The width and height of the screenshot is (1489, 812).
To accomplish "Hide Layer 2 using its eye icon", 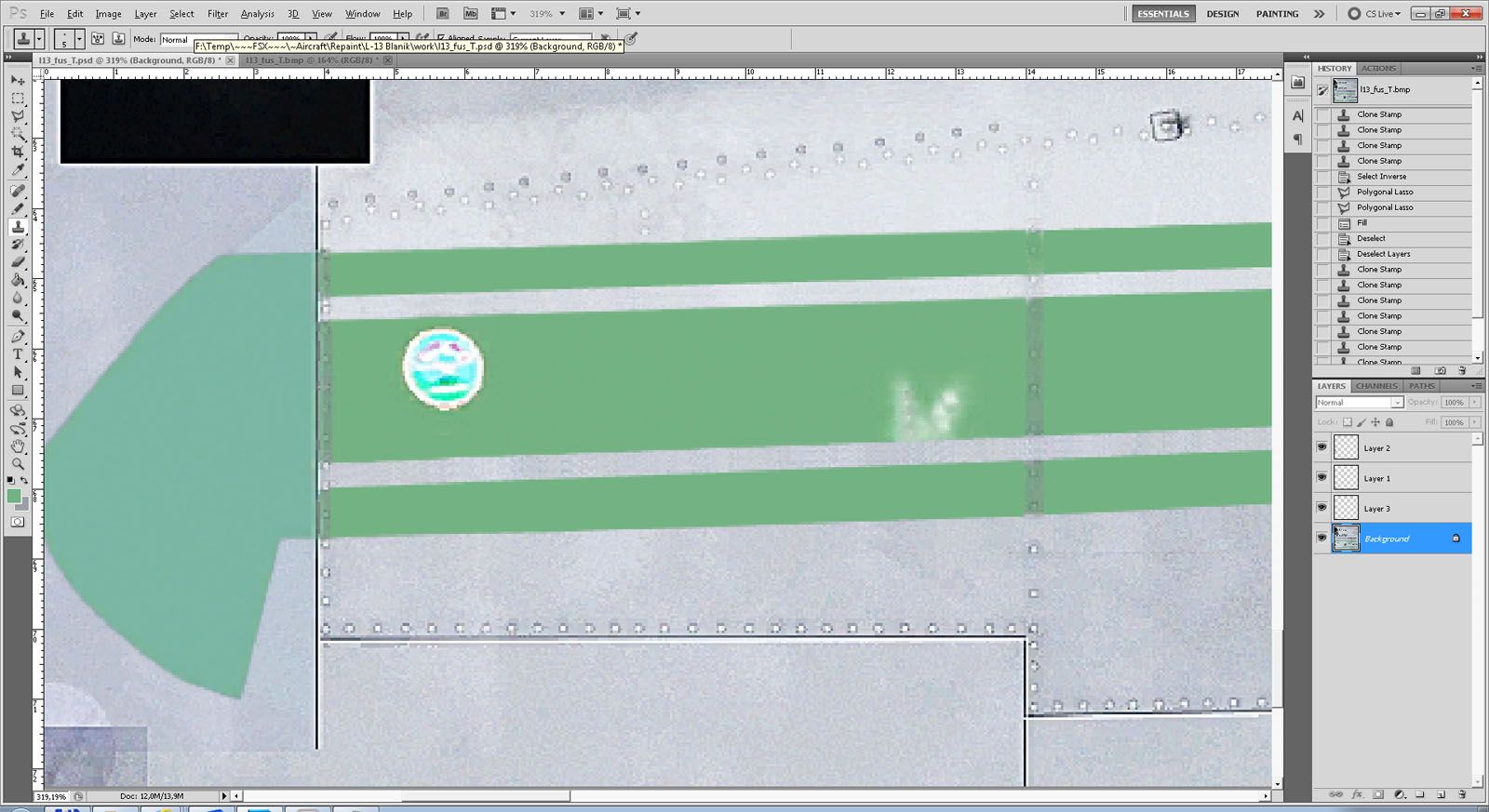I will pyautogui.click(x=1321, y=447).
